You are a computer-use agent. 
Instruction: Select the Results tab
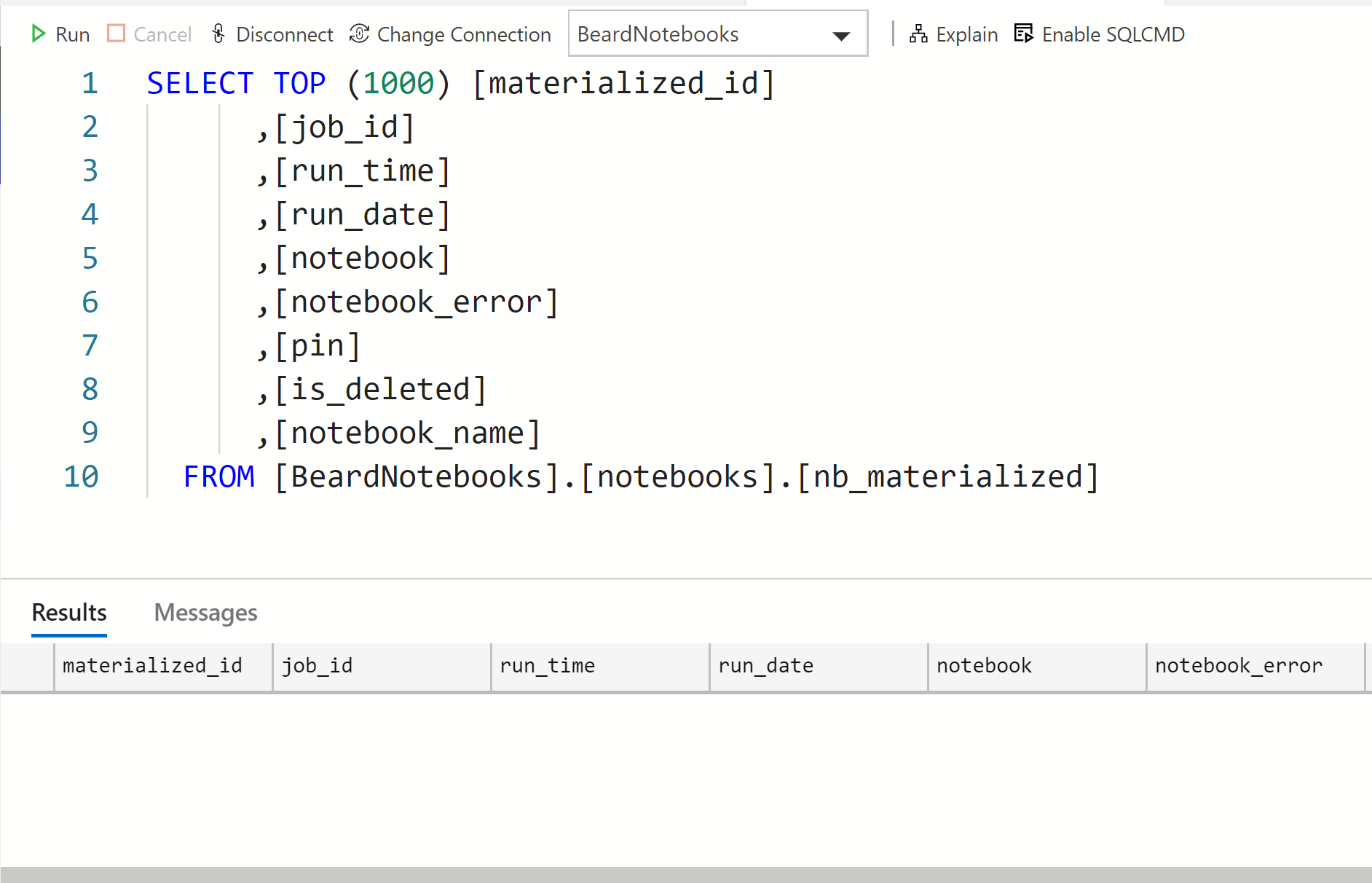point(69,613)
